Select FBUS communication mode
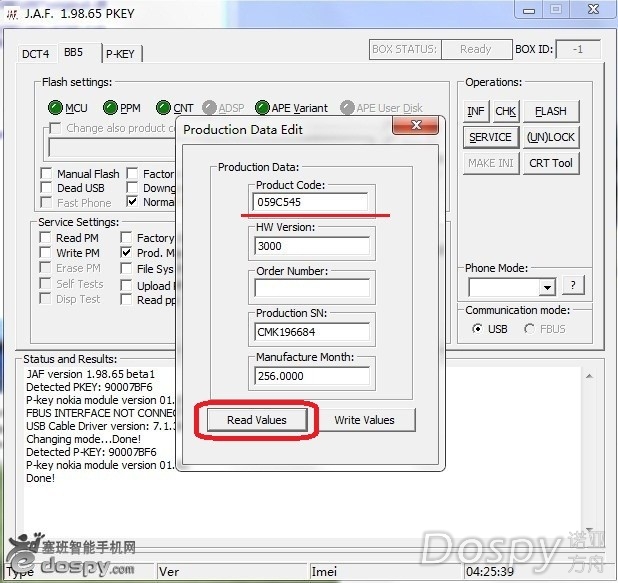 (x=529, y=329)
